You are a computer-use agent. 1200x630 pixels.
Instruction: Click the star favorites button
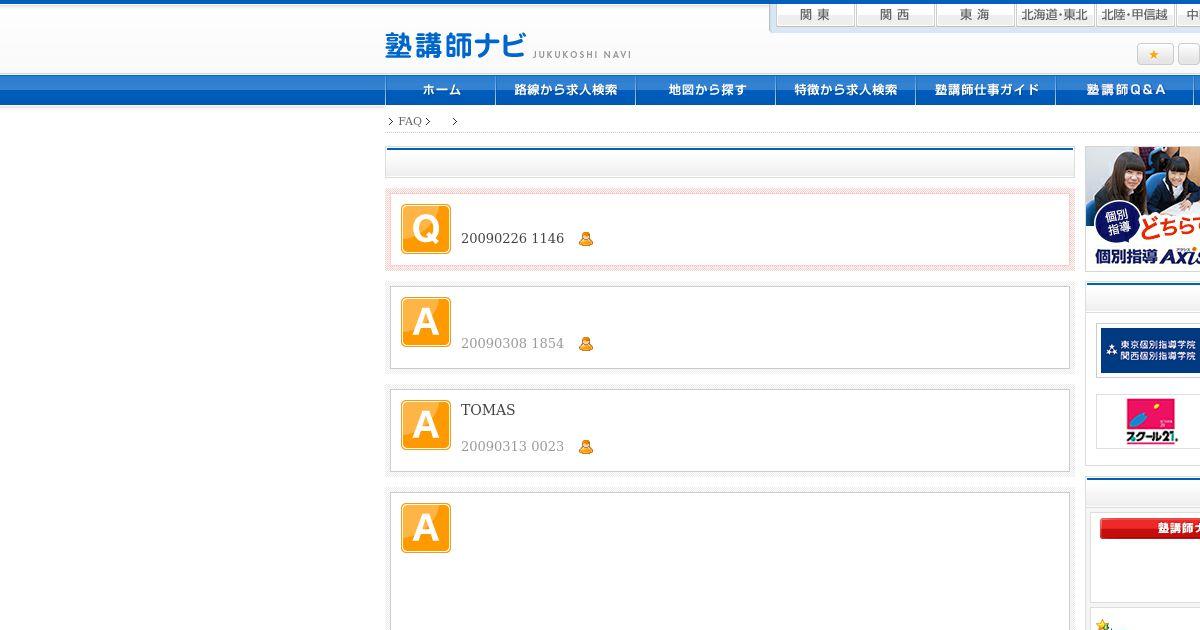[x=1155, y=54]
